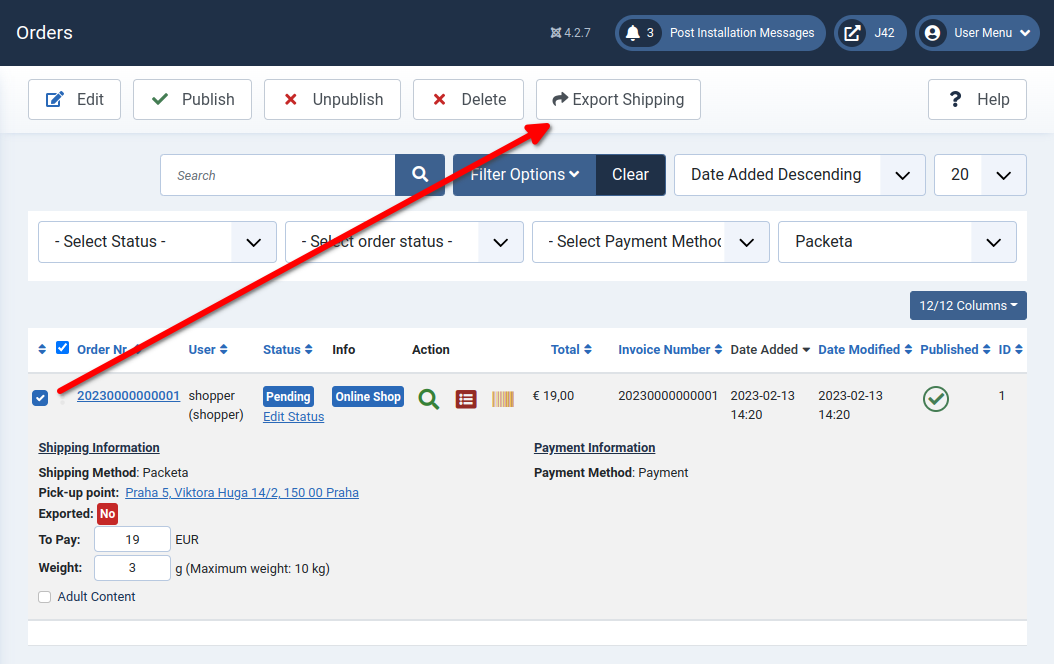Click the shopper user cell
The height and width of the screenshot is (664, 1054).
point(216,405)
